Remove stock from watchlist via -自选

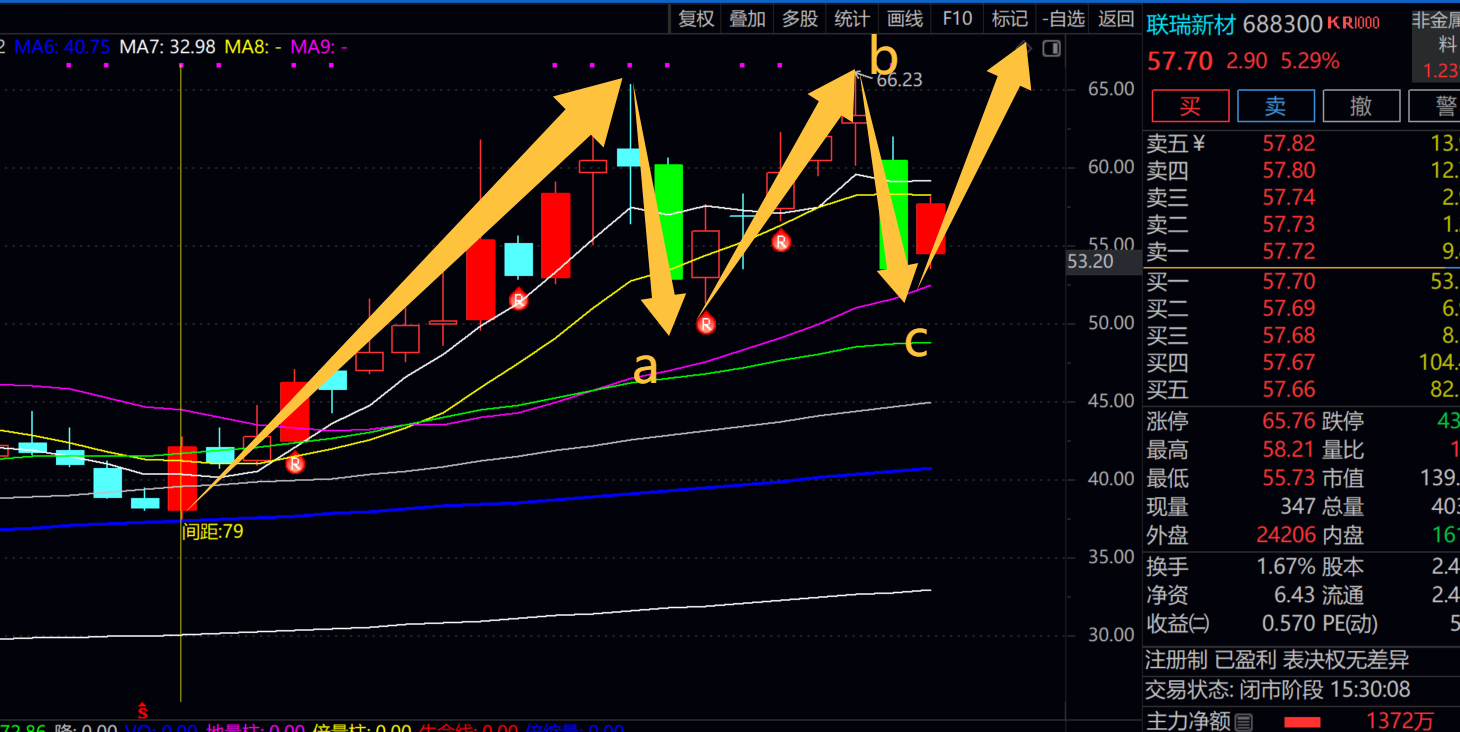pyautogui.click(x=1063, y=18)
